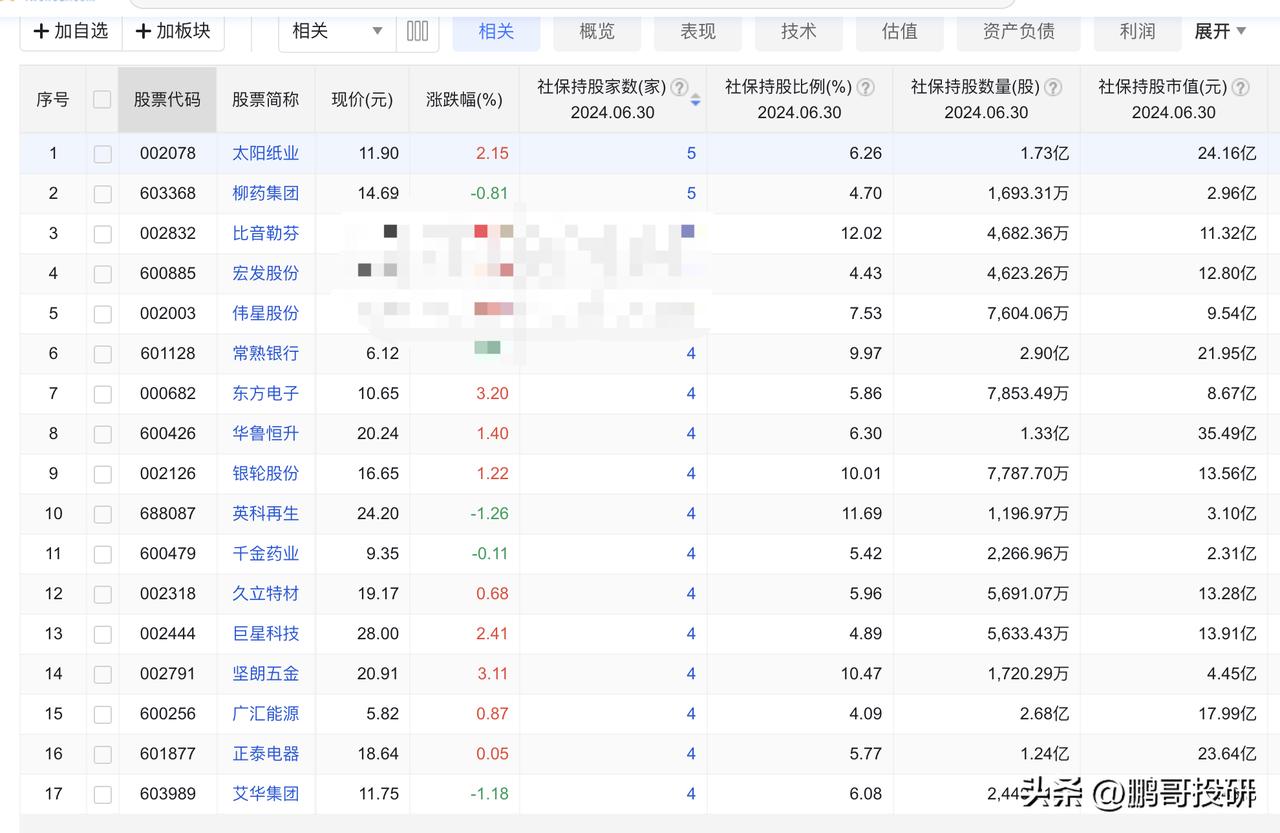Switch to the 资产负债 tab
This screenshot has width=1280, height=833.
click(x=1019, y=31)
